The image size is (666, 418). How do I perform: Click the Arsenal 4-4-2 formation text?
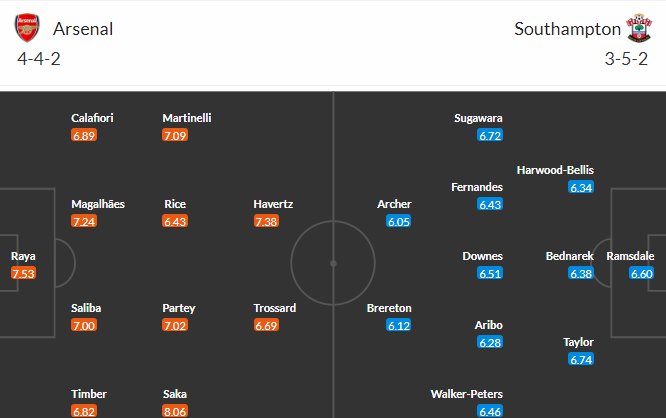[x=39, y=59]
